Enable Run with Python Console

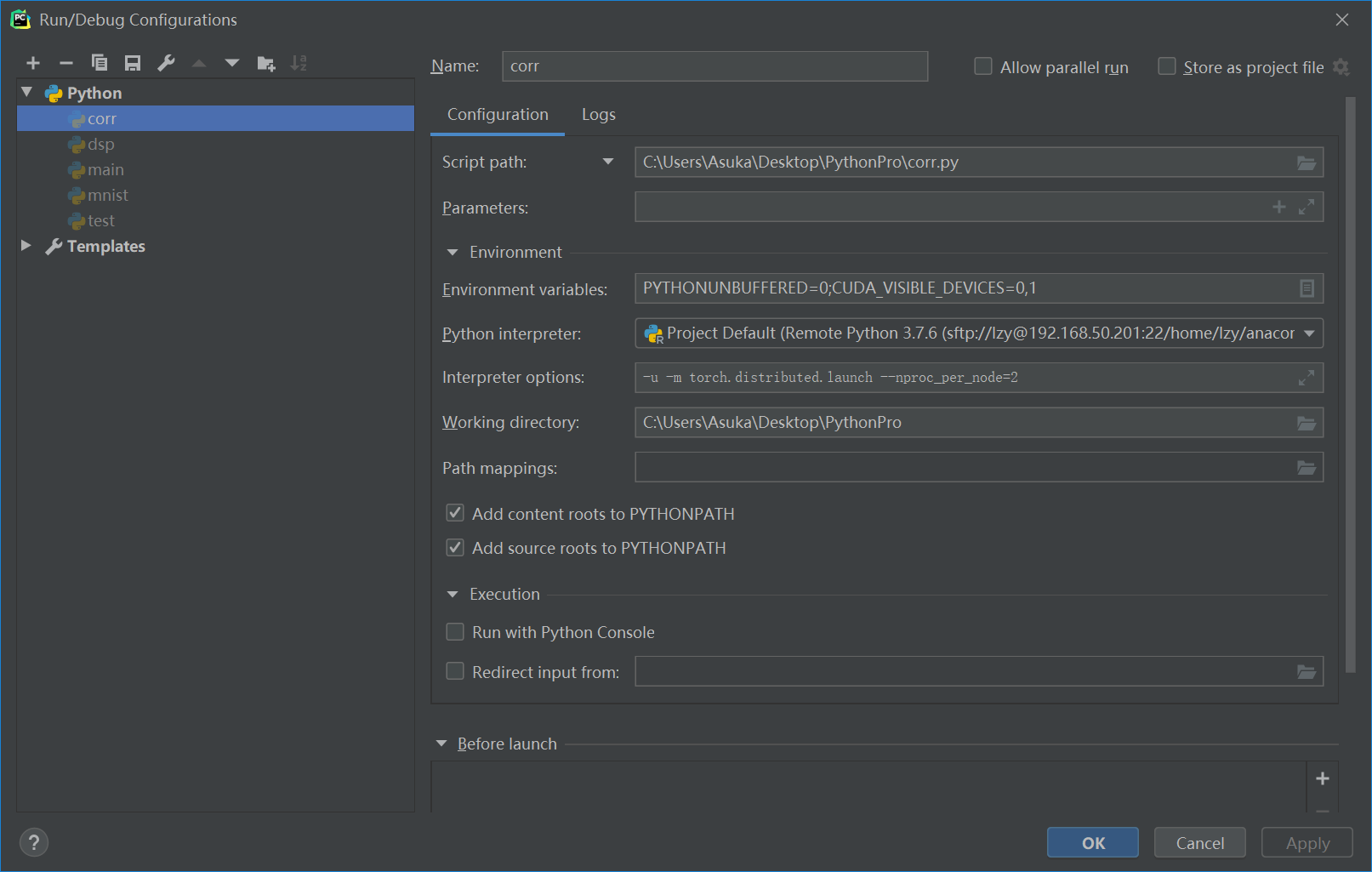[455, 632]
